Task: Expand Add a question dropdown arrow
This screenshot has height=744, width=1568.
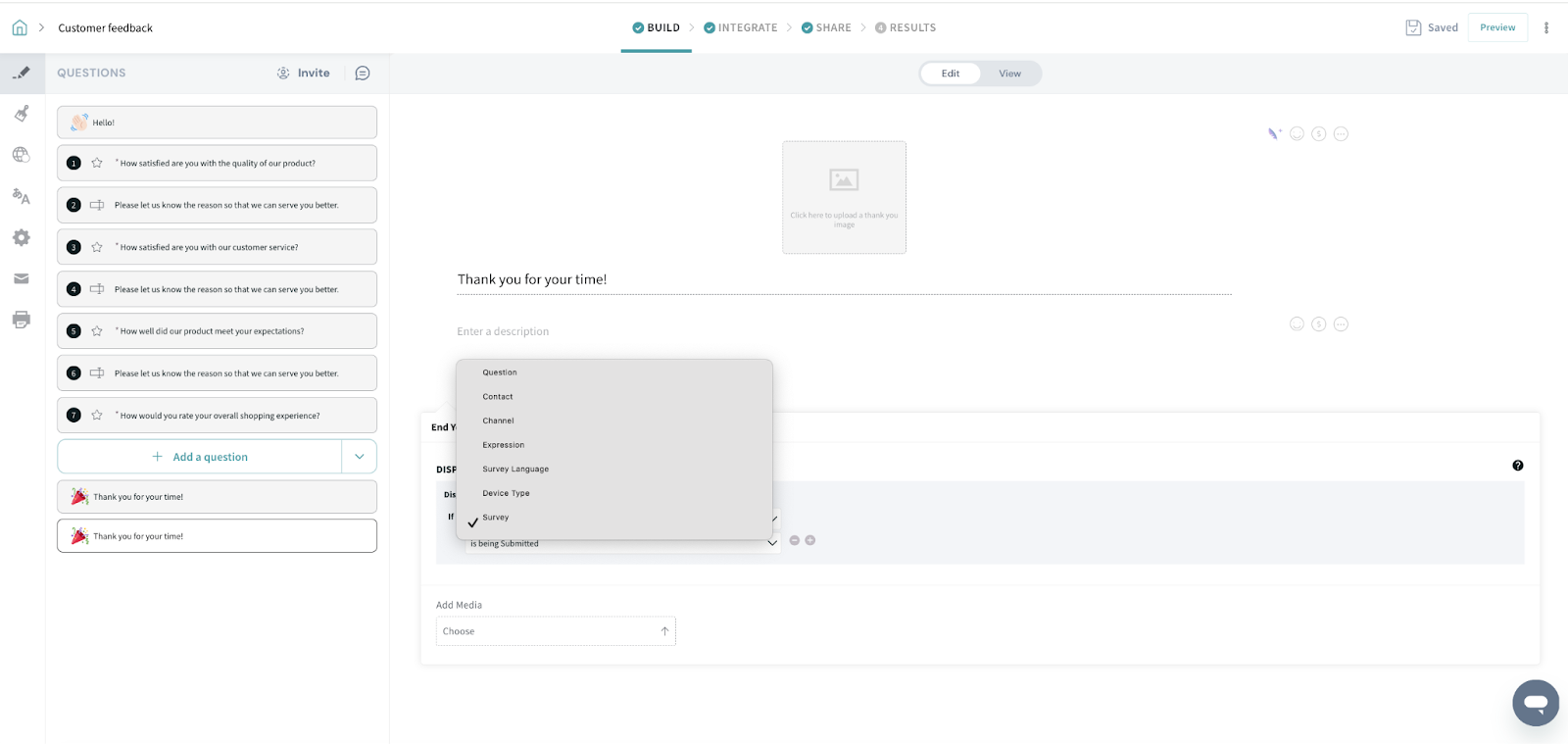Action: [x=360, y=457]
